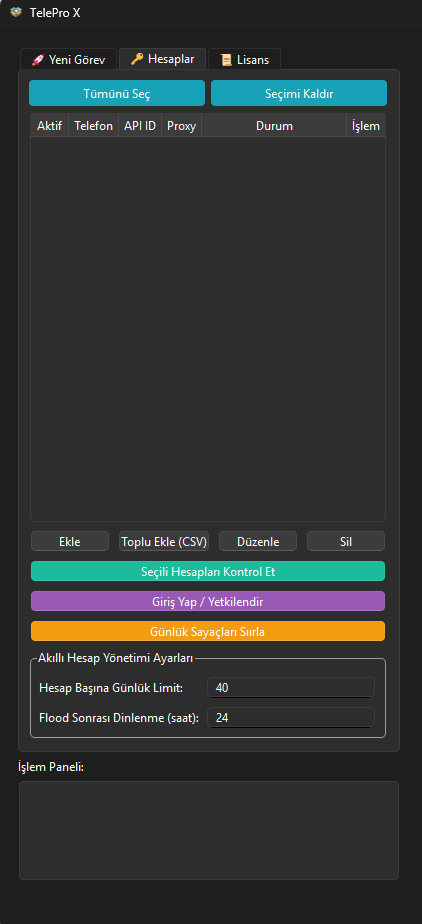Viewport: 422px width, 924px height.
Task: Sort table by the Durum column header
Action: click(274, 126)
